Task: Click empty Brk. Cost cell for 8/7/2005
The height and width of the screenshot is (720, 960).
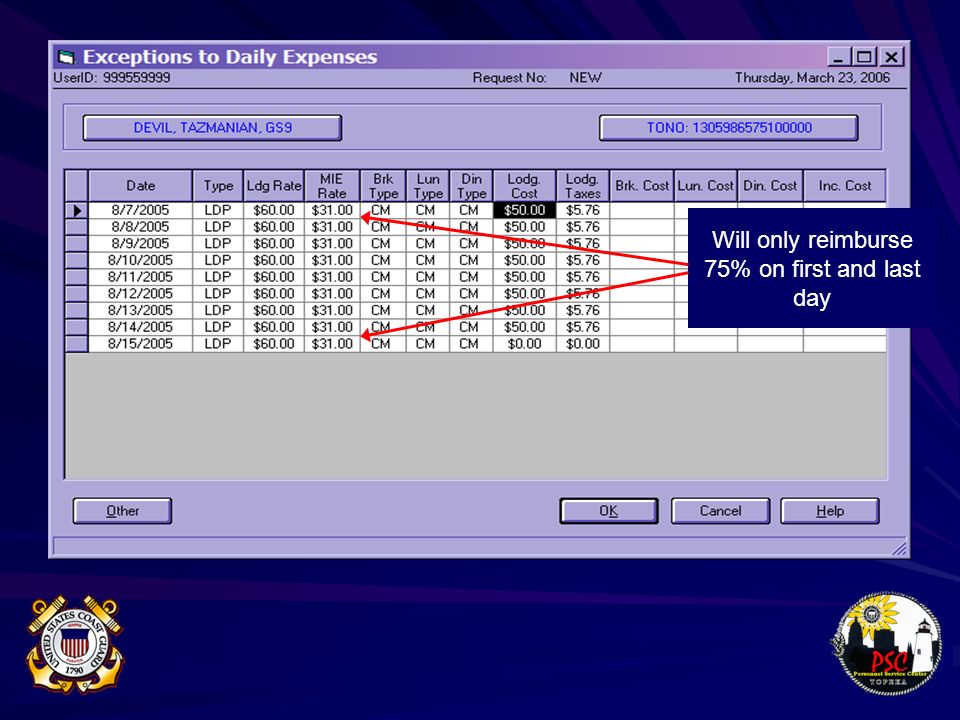Action: [642, 210]
